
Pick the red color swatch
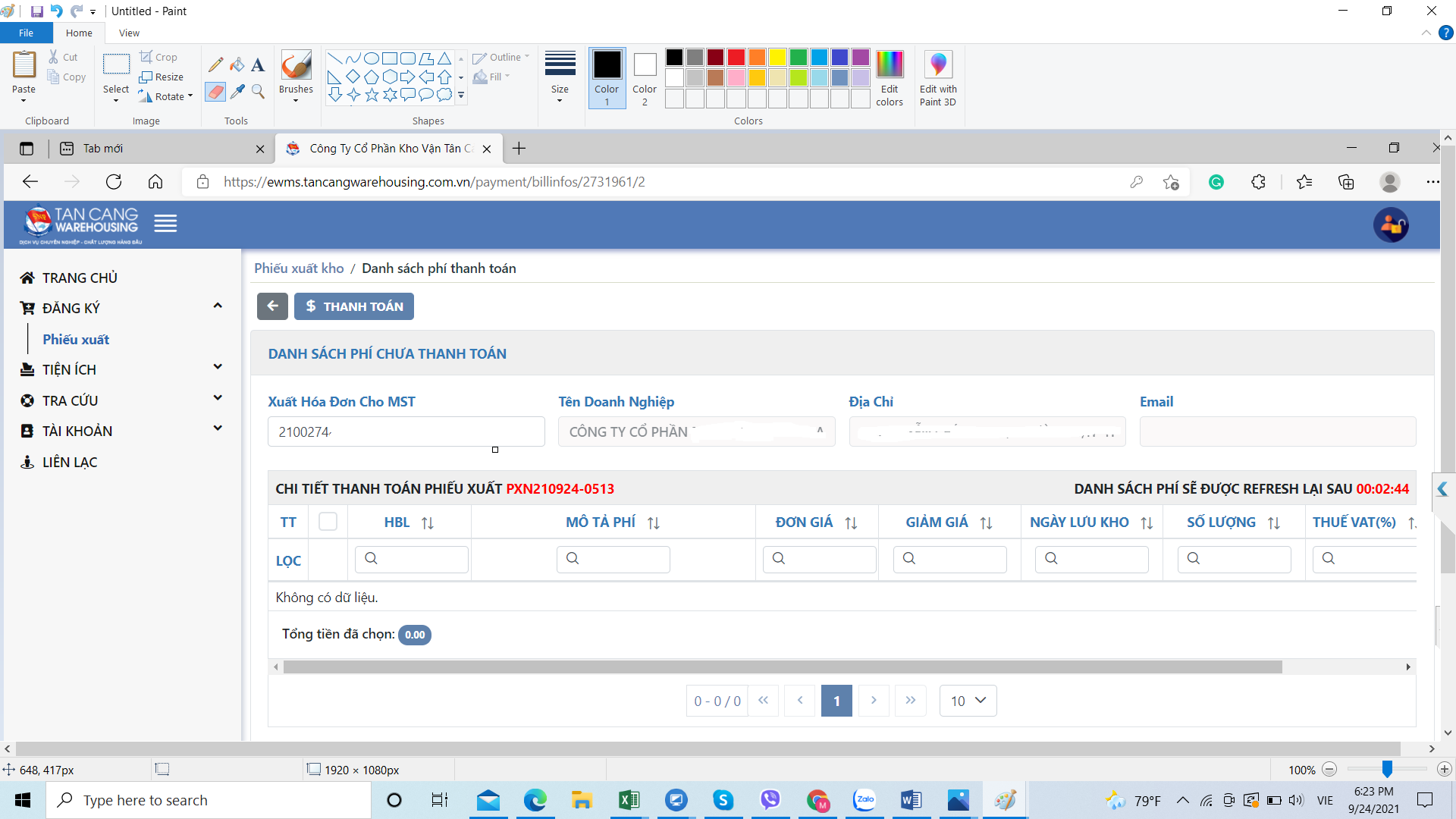click(x=736, y=58)
